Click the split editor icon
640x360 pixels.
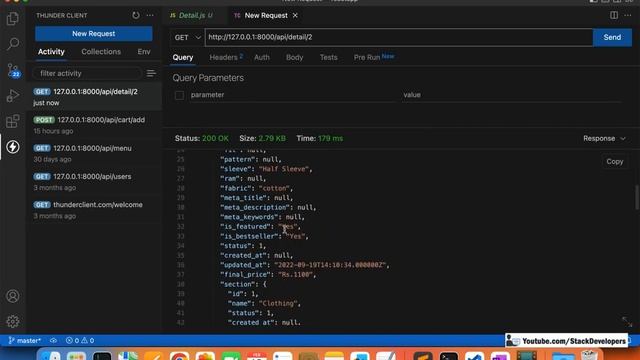[x=614, y=16]
